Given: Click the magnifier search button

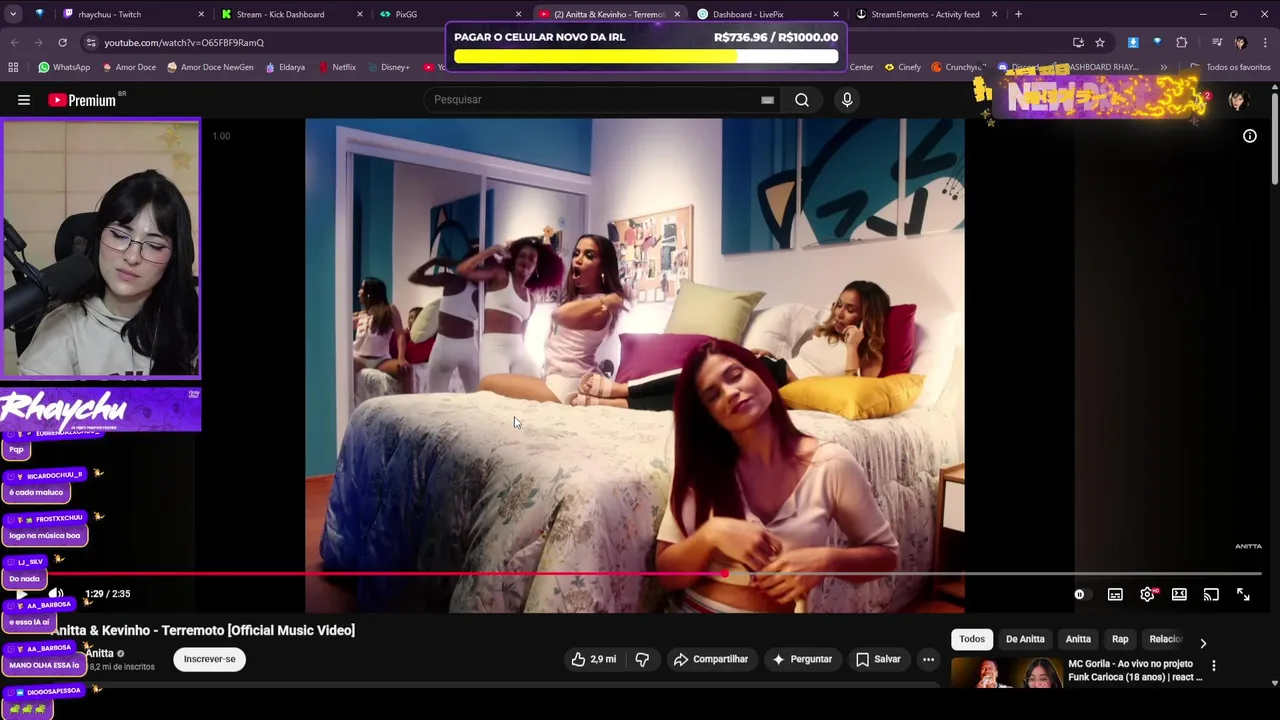Looking at the screenshot, I should pos(802,100).
